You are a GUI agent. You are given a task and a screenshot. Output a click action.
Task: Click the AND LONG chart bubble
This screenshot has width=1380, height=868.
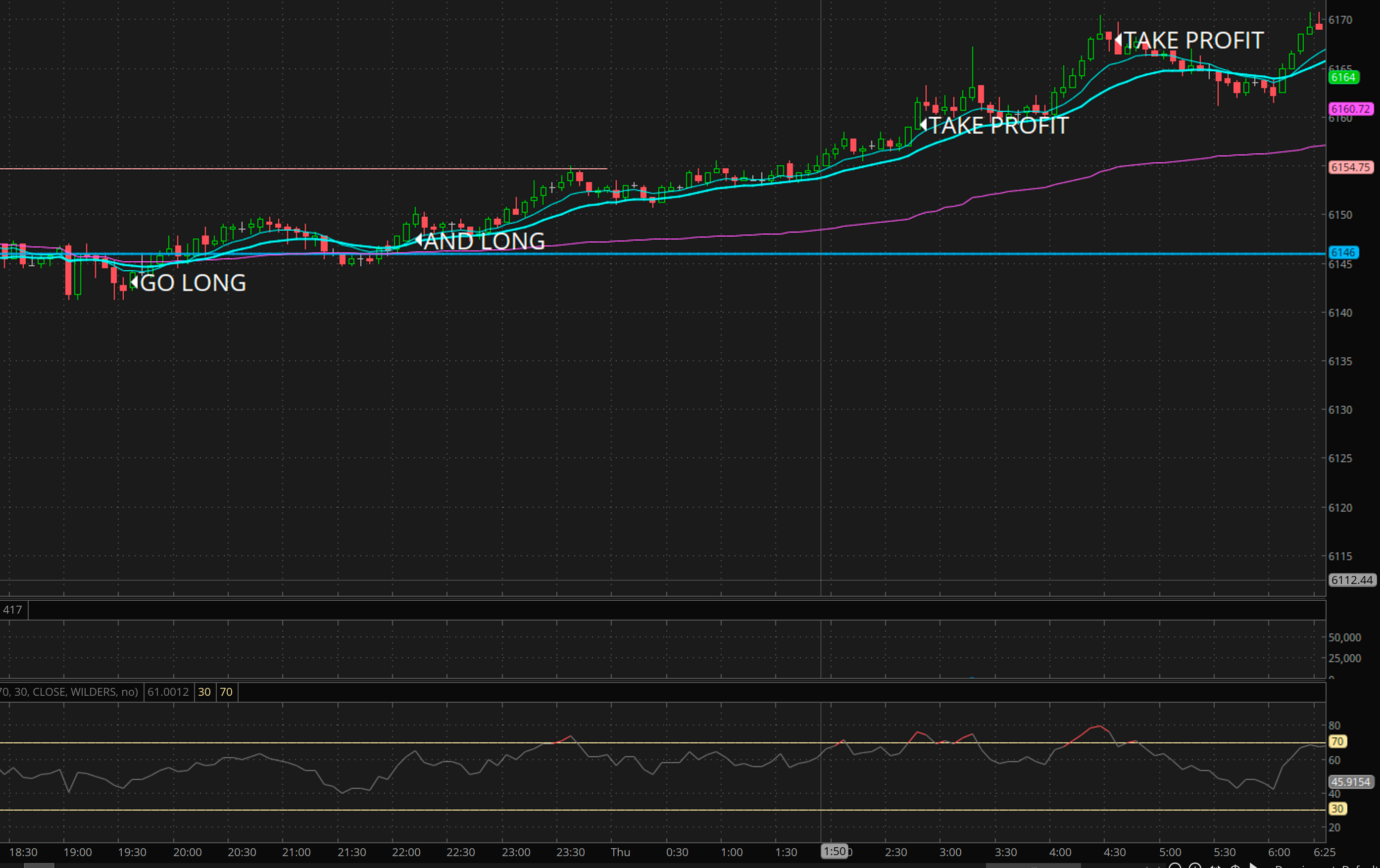483,241
